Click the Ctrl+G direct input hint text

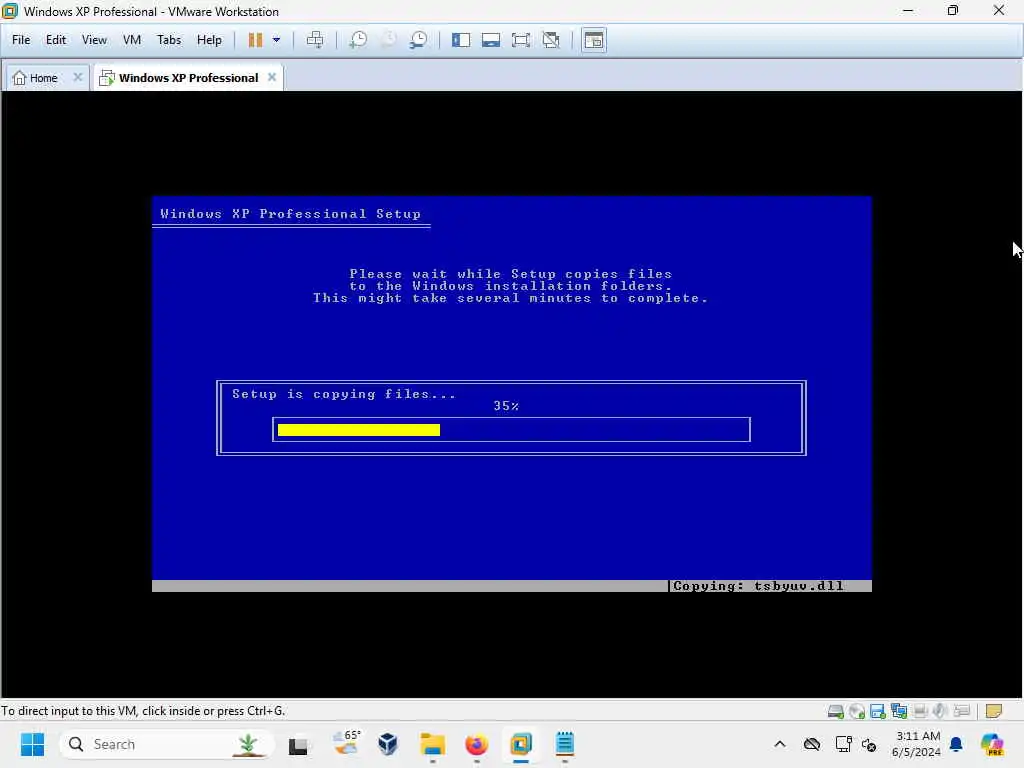[x=143, y=711]
